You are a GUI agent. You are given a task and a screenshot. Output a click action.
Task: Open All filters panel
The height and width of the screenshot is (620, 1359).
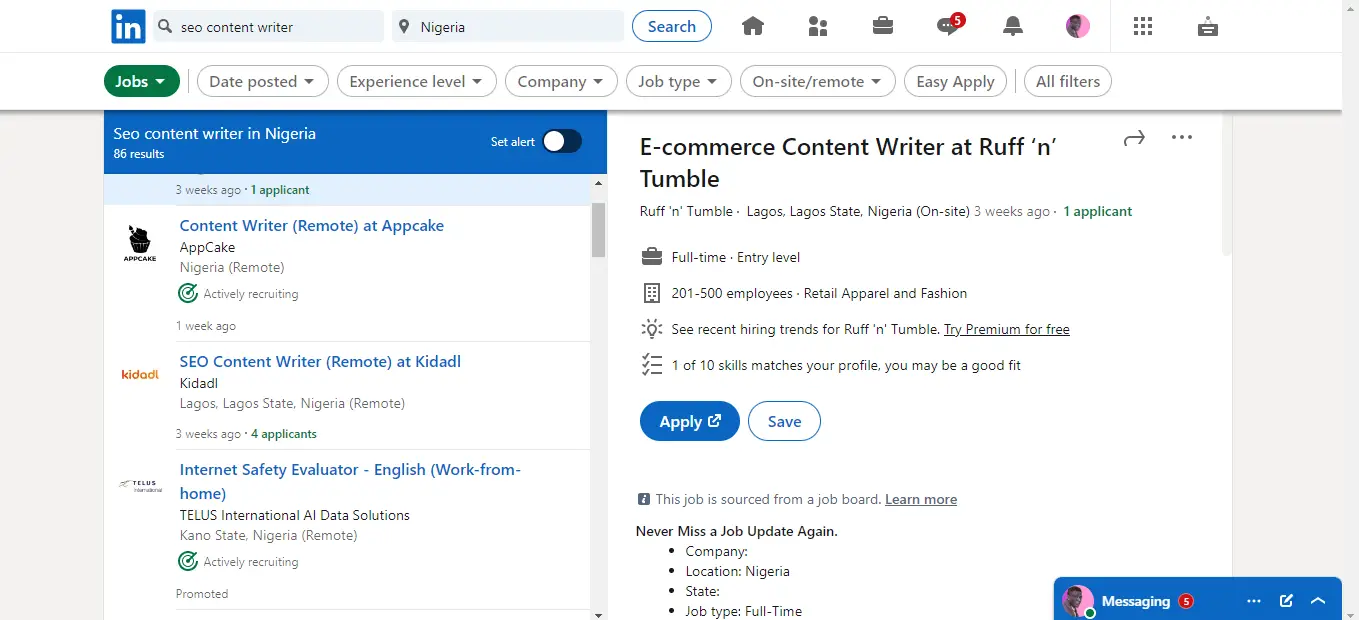(1068, 82)
